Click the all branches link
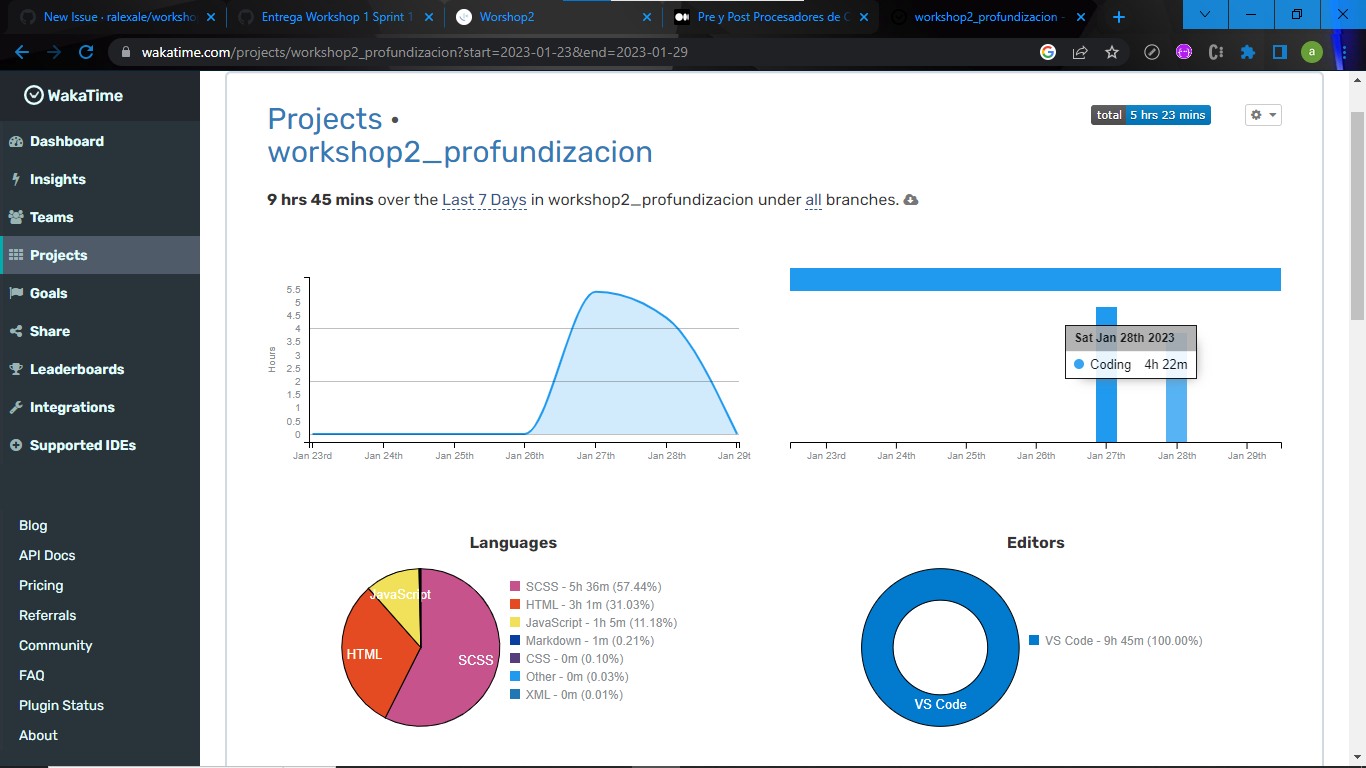The height and width of the screenshot is (768, 1366). 813,199
